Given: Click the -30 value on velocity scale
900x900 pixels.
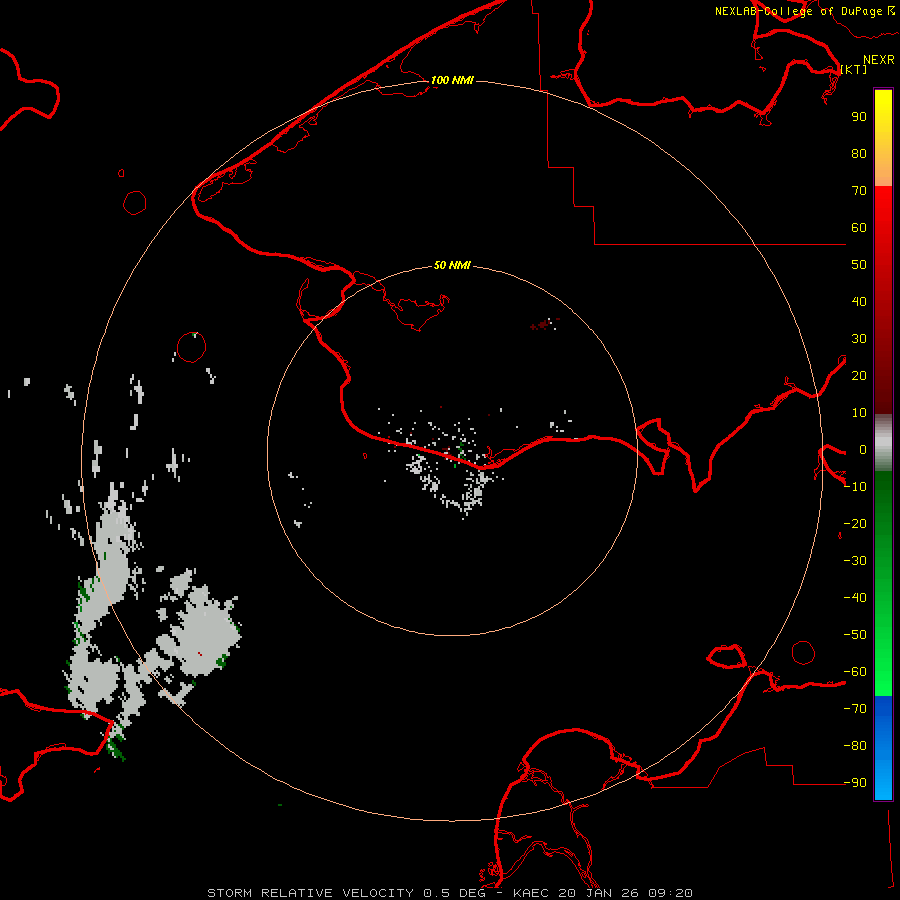Looking at the screenshot, I should point(855,561).
